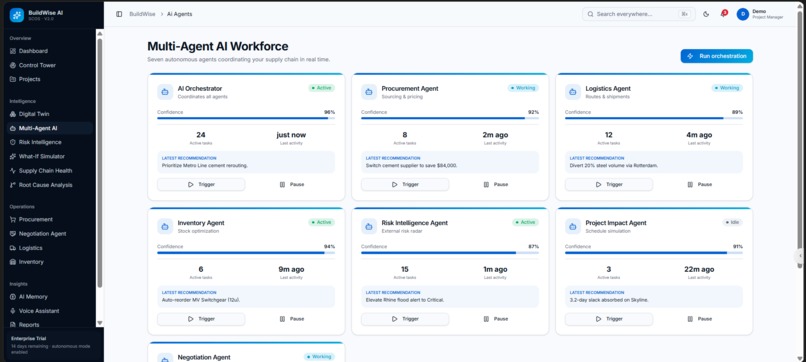Click the Voice Assistant microphone icon
Viewport: 806px width, 362px height.
coord(13,311)
